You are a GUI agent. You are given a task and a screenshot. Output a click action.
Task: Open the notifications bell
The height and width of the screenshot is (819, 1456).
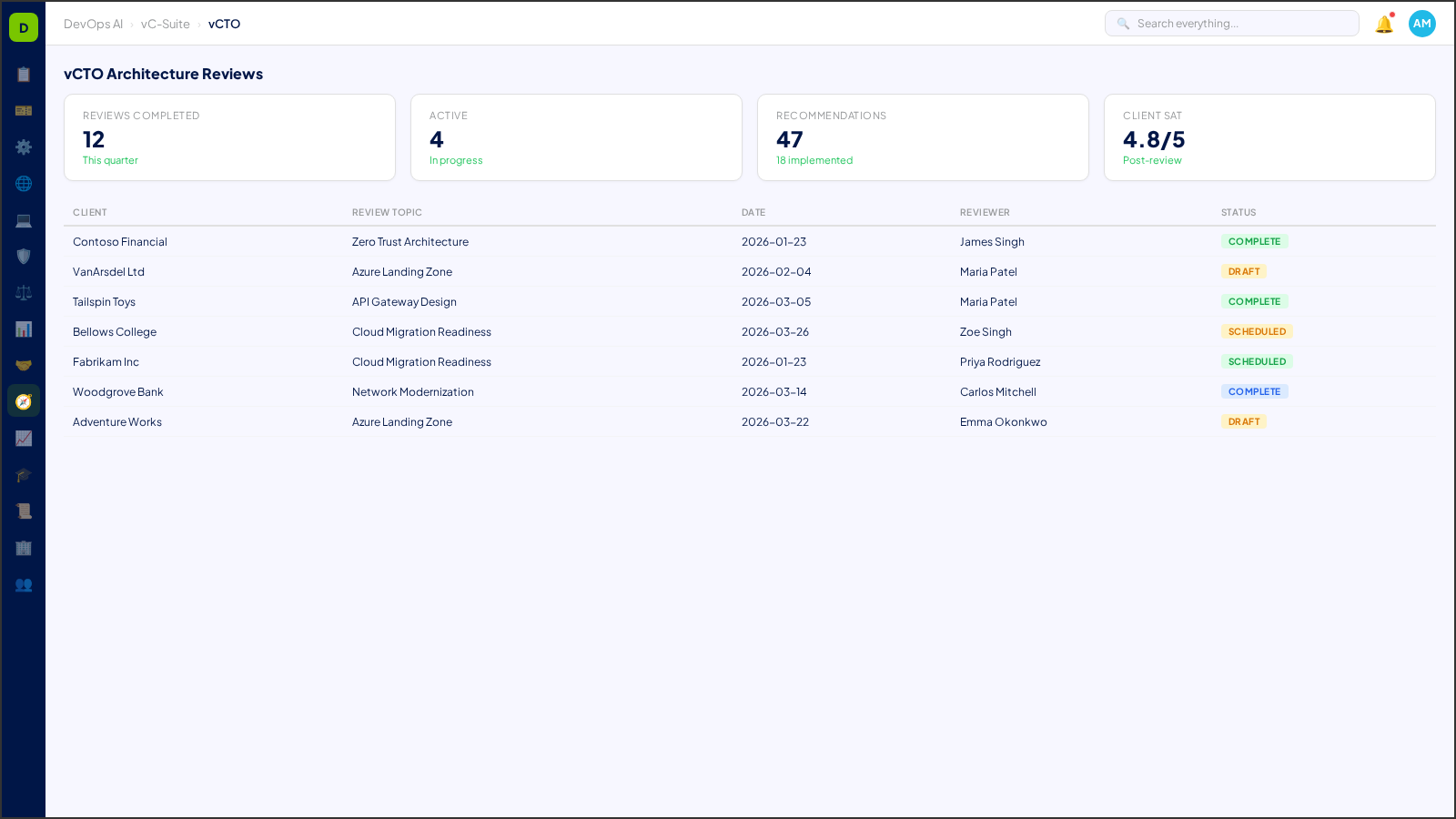(1382, 25)
